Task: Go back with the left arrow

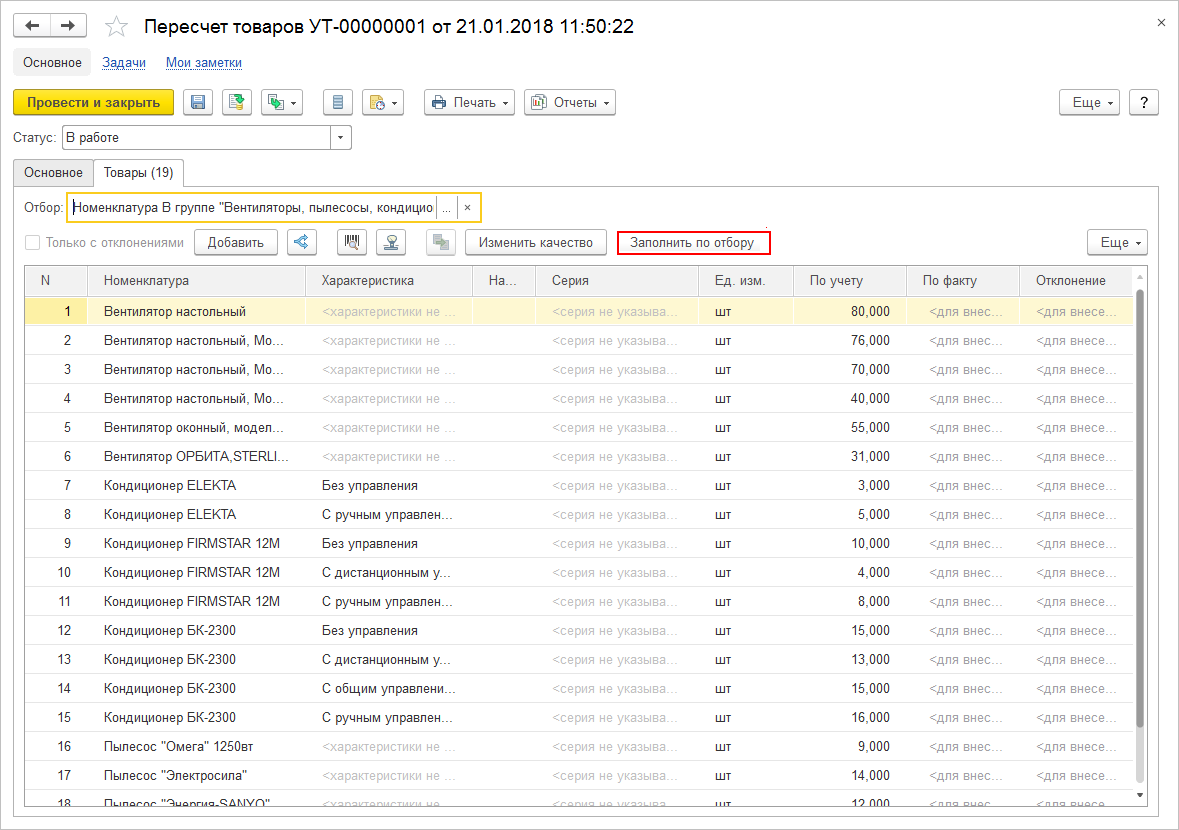Action: (x=32, y=26)
